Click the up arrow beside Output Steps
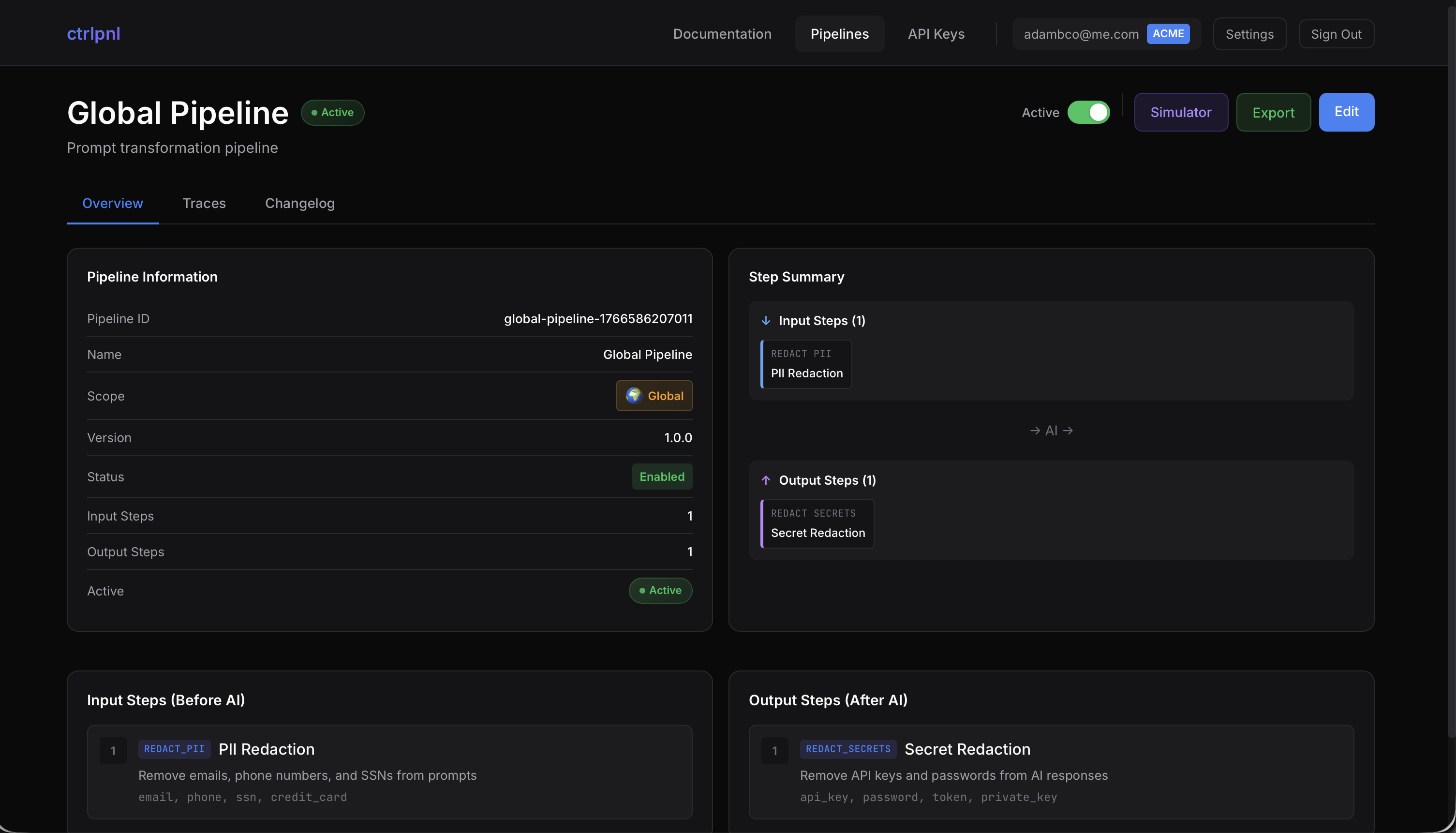Screen dimensions: 1456x833 tap(767, 480)
